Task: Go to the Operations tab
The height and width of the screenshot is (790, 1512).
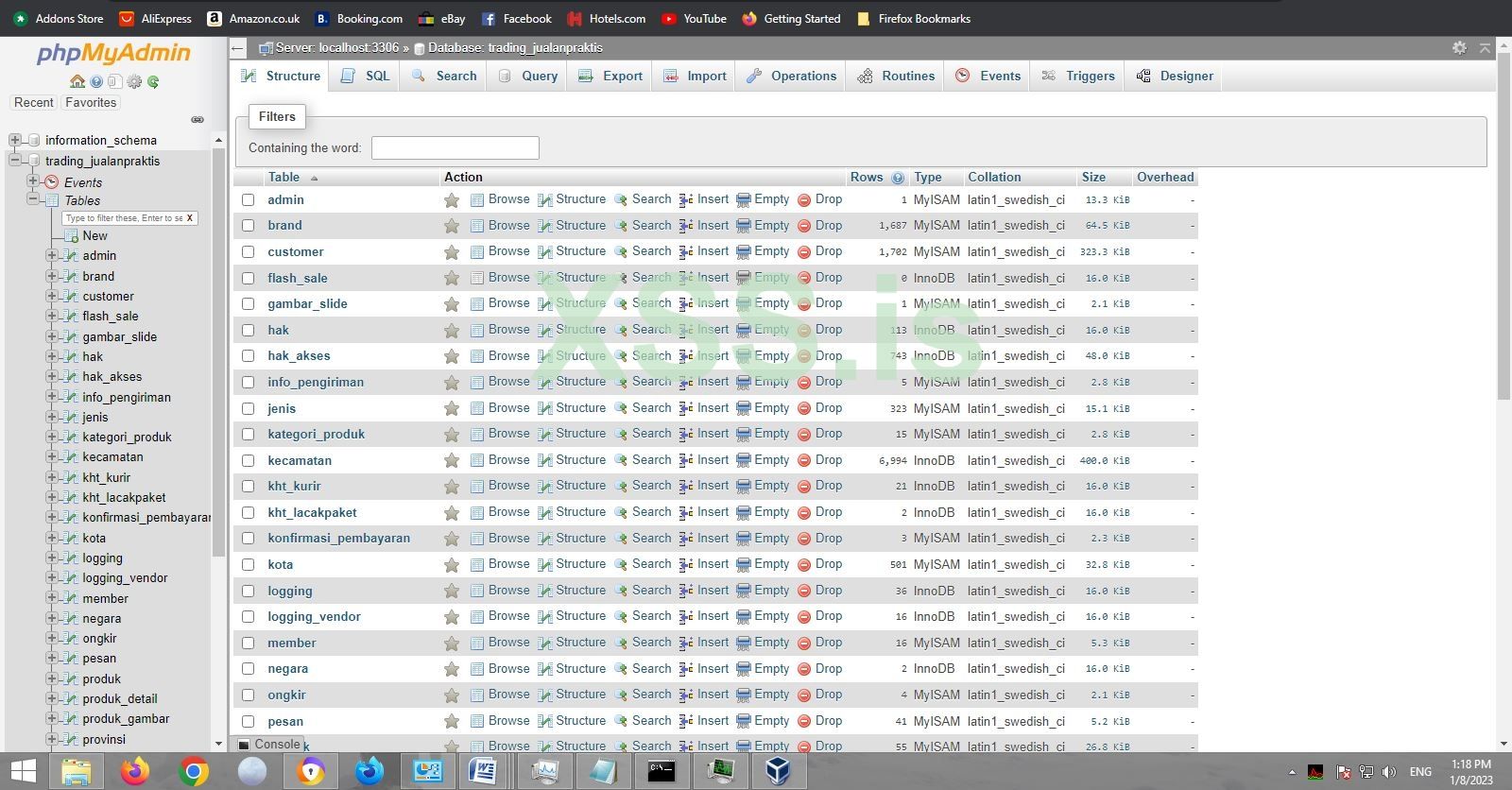Action: 792,77
